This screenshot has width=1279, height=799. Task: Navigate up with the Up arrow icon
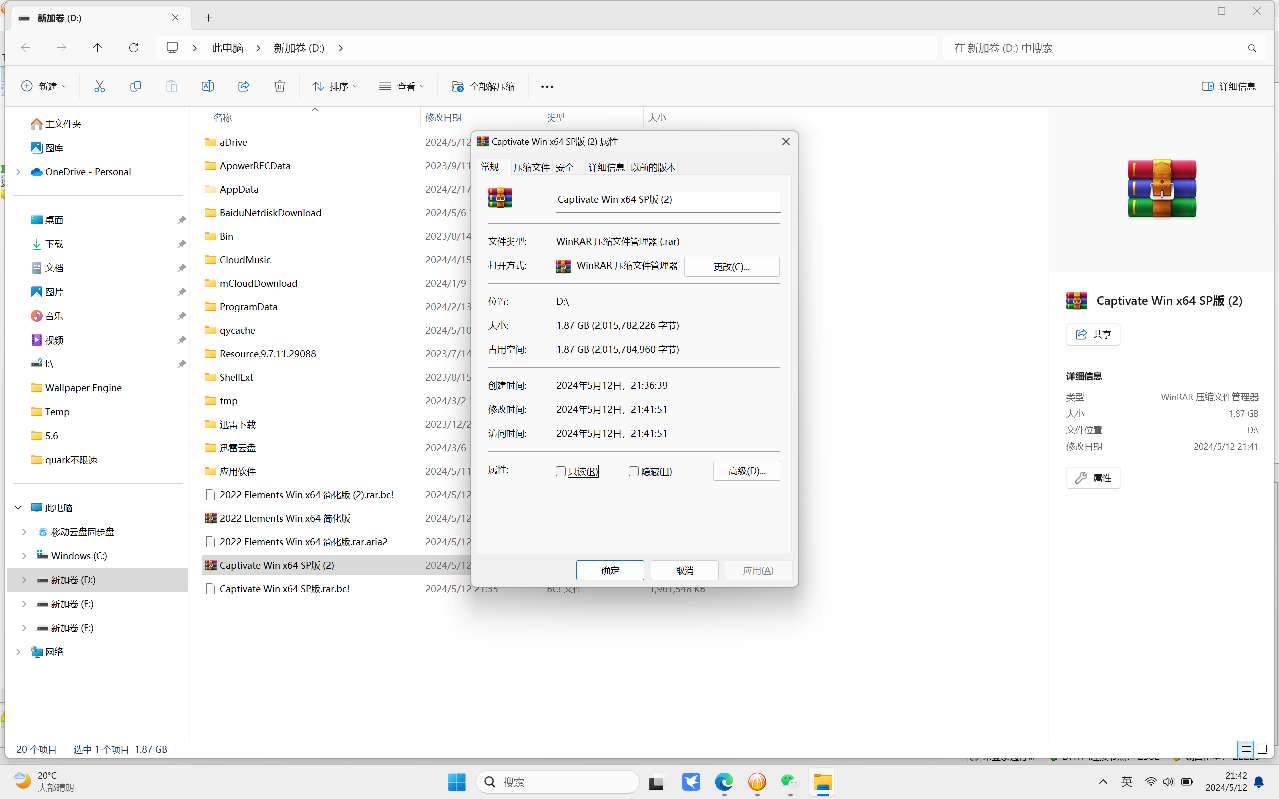click(97, 47)
